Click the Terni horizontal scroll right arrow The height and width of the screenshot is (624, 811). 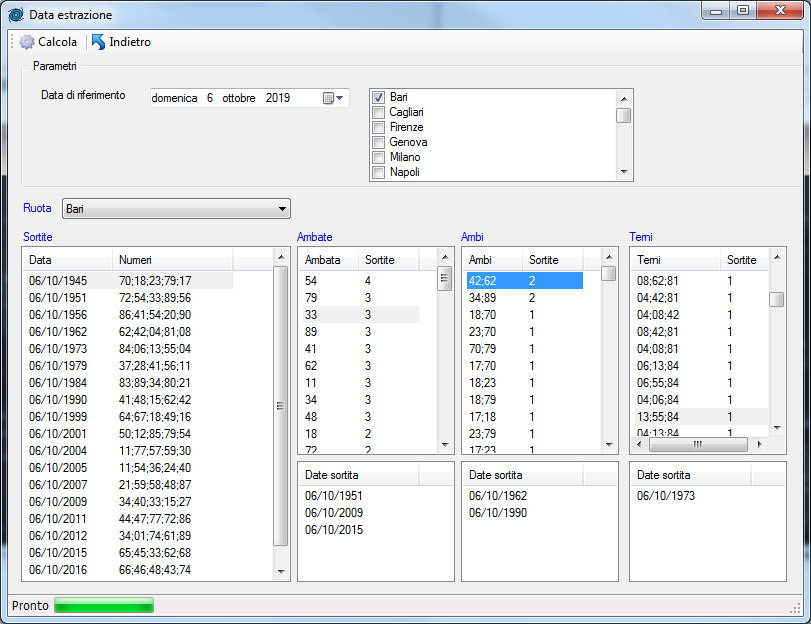tap(759, 444)
